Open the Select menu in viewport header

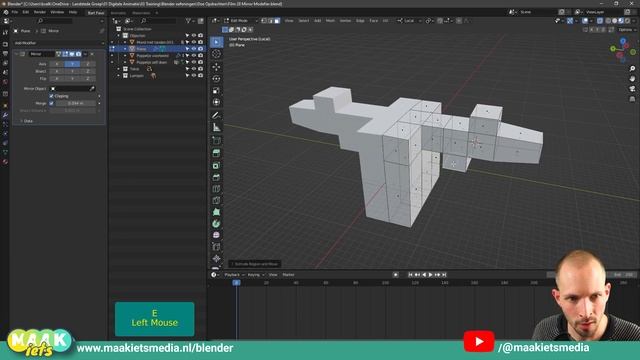coord(304,20)
